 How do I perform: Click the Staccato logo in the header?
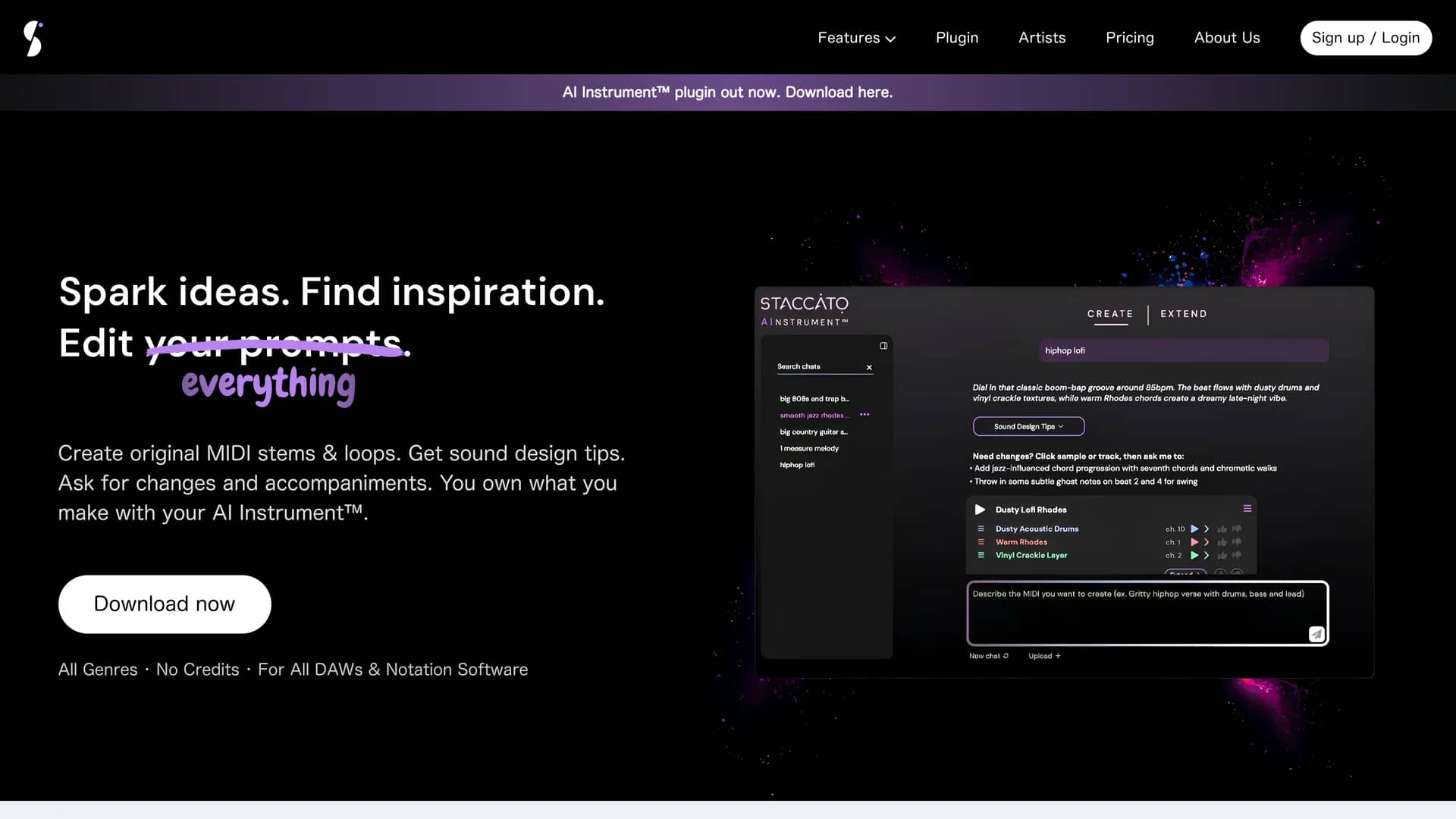click(33, 38)
